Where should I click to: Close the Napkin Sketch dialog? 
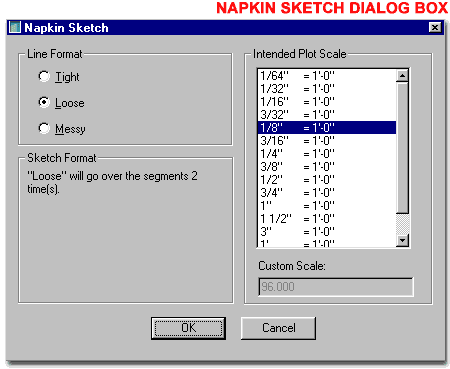pyautogui.click(x=435, y=27)
